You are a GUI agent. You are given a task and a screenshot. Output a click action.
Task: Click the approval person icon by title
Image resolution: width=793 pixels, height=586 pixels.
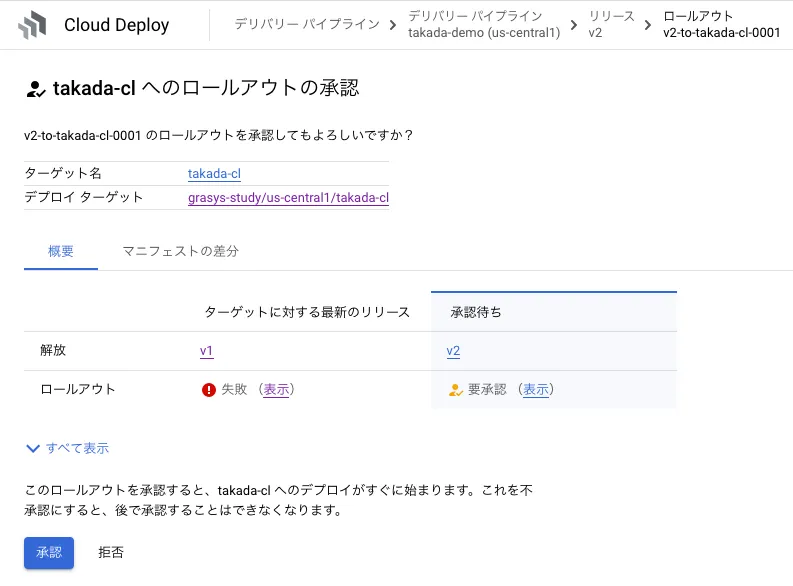point(35,89)
